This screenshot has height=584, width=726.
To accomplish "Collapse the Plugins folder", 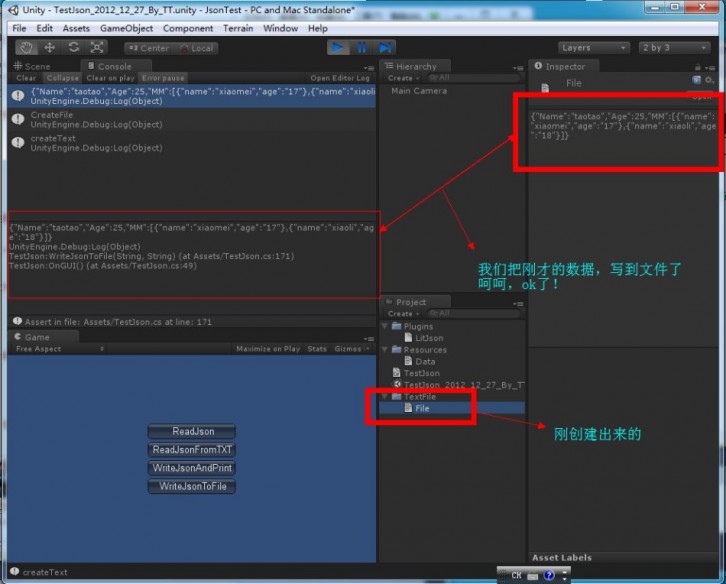I will pyautogui.click(x=385, y=326).
